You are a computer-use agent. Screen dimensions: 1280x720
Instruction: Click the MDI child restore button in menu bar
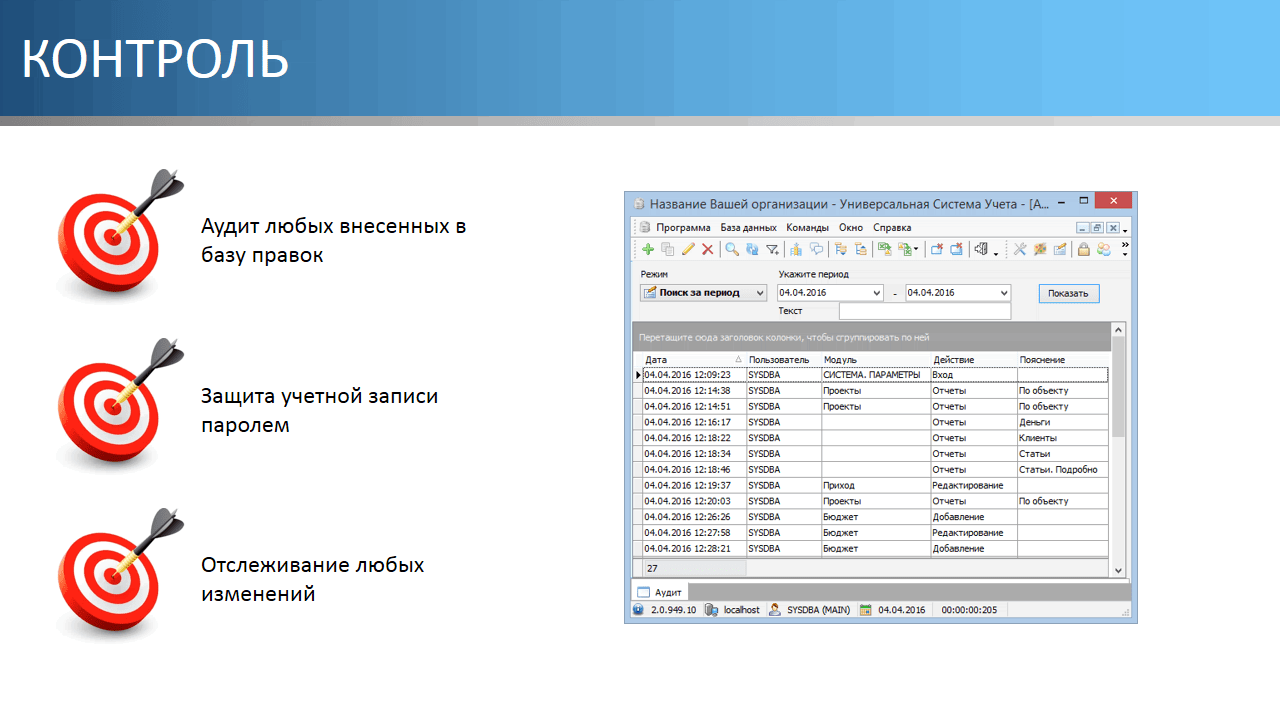tap(1097, 227)
